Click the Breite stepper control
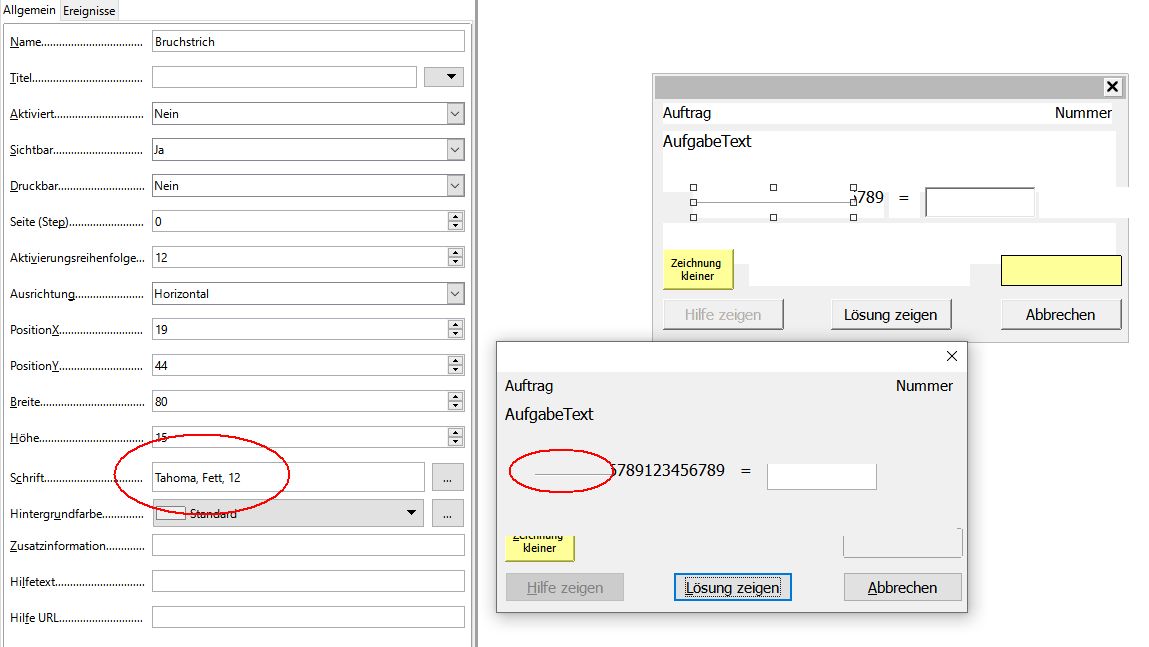Screen dimensions: 1149x647 point(456,402)
